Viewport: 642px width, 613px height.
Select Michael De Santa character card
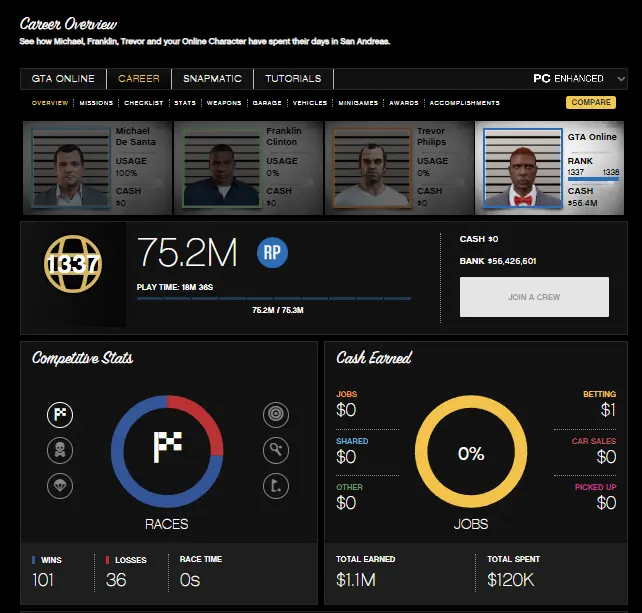tap(97, 166)
